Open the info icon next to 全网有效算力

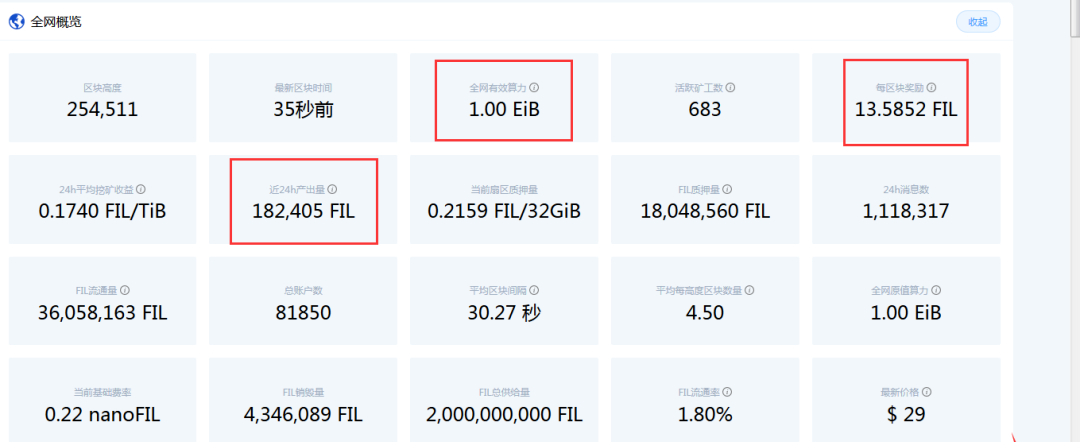[x=534, y=88]
